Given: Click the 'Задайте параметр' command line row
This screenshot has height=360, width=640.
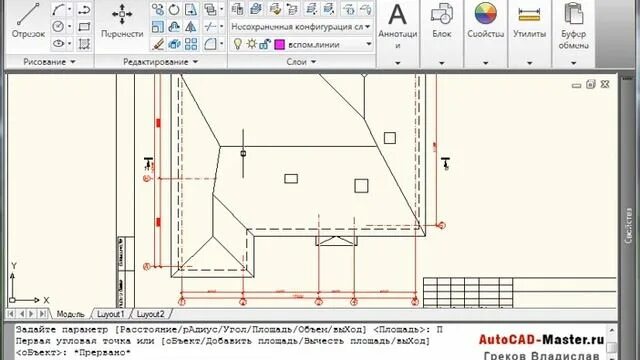Looking at the screenshot, I should 229,329.
